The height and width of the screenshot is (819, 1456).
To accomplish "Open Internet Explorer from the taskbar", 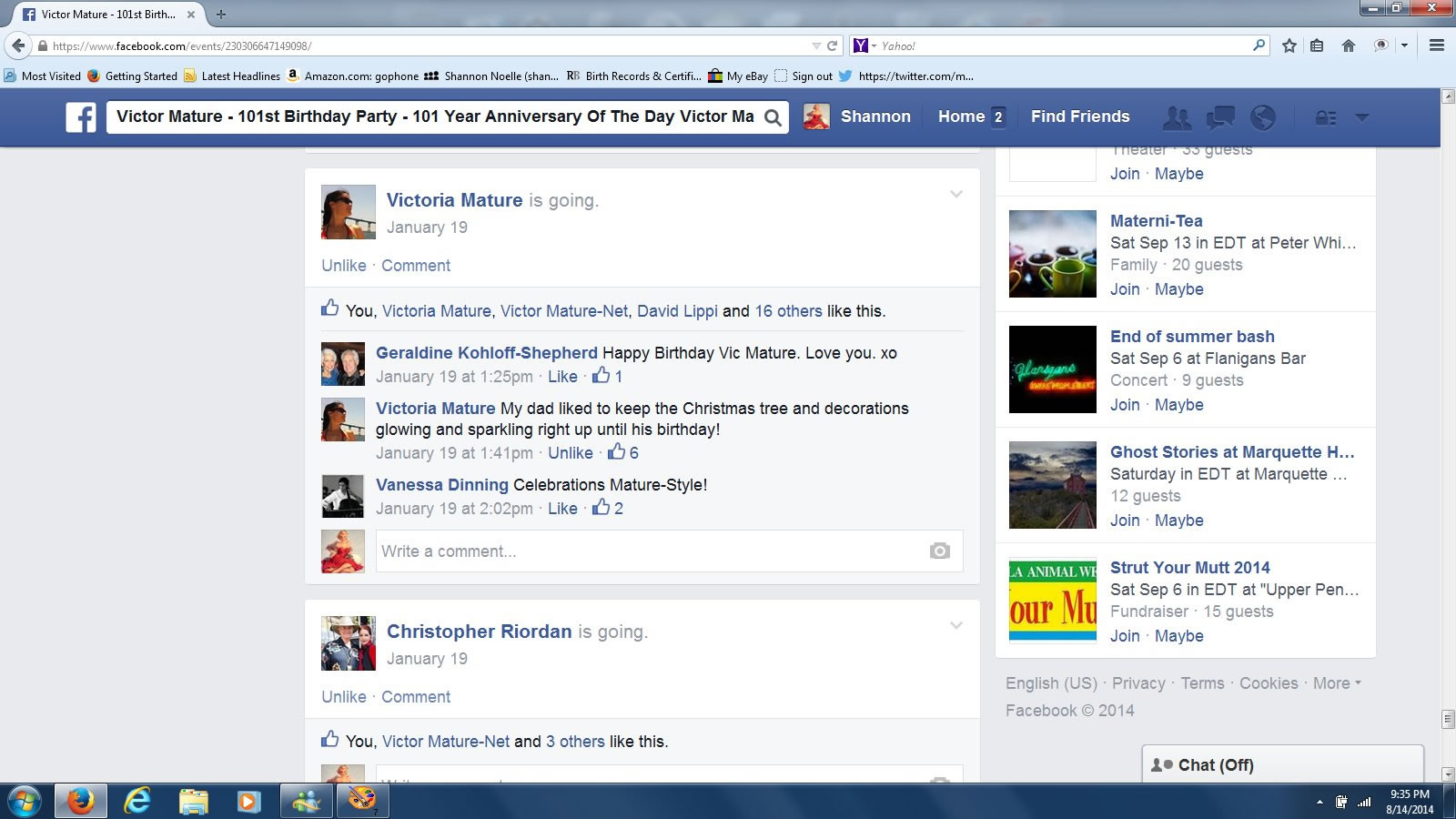I will [x=137, y=802].
